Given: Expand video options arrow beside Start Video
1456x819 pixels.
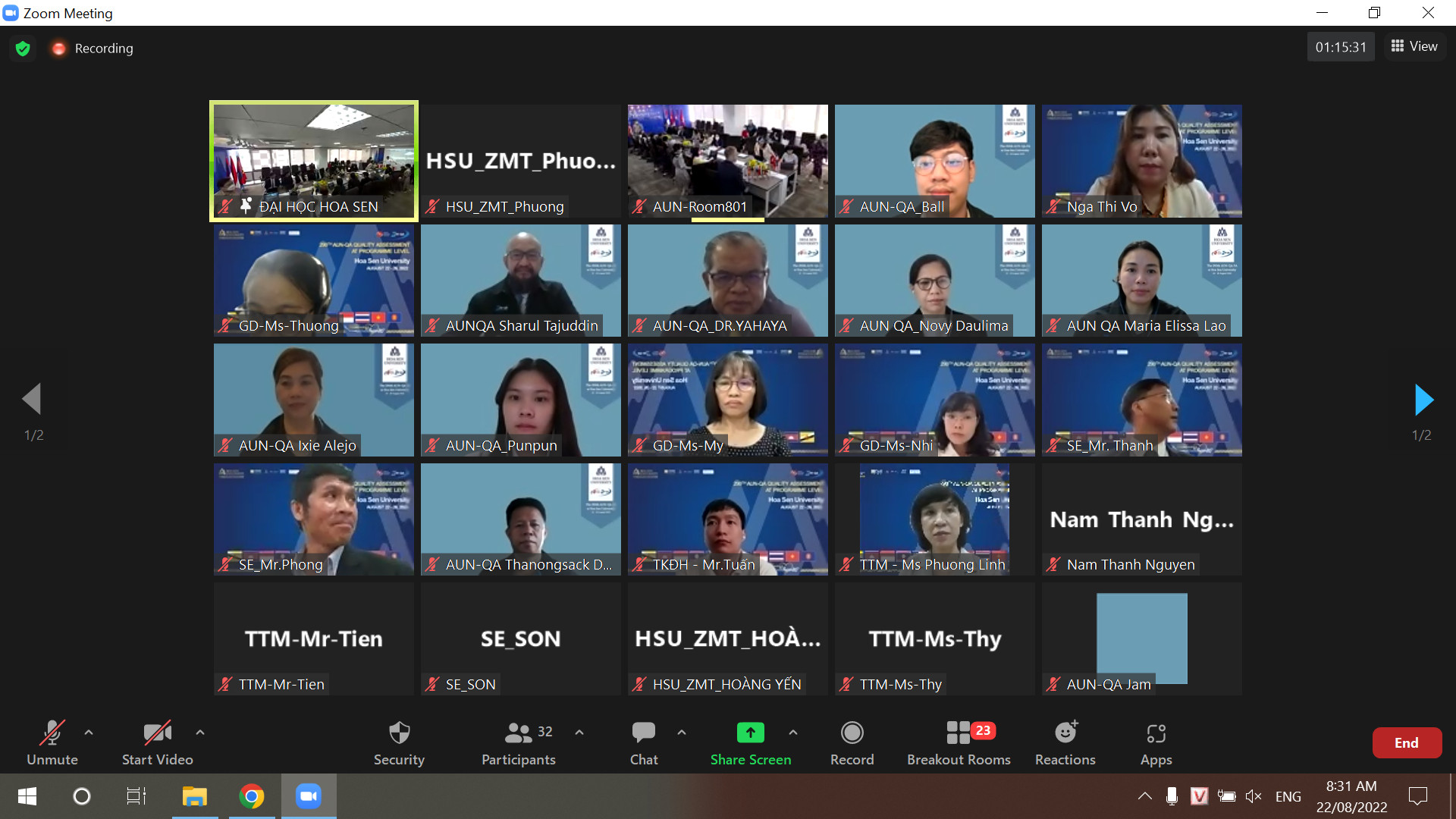Looking at the screenshot, I should [200, 733].
